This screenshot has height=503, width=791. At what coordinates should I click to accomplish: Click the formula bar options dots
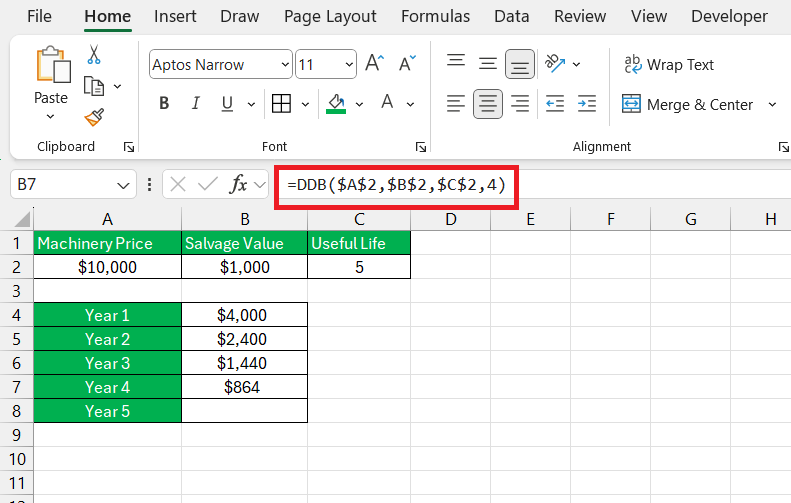pos(149,185)
